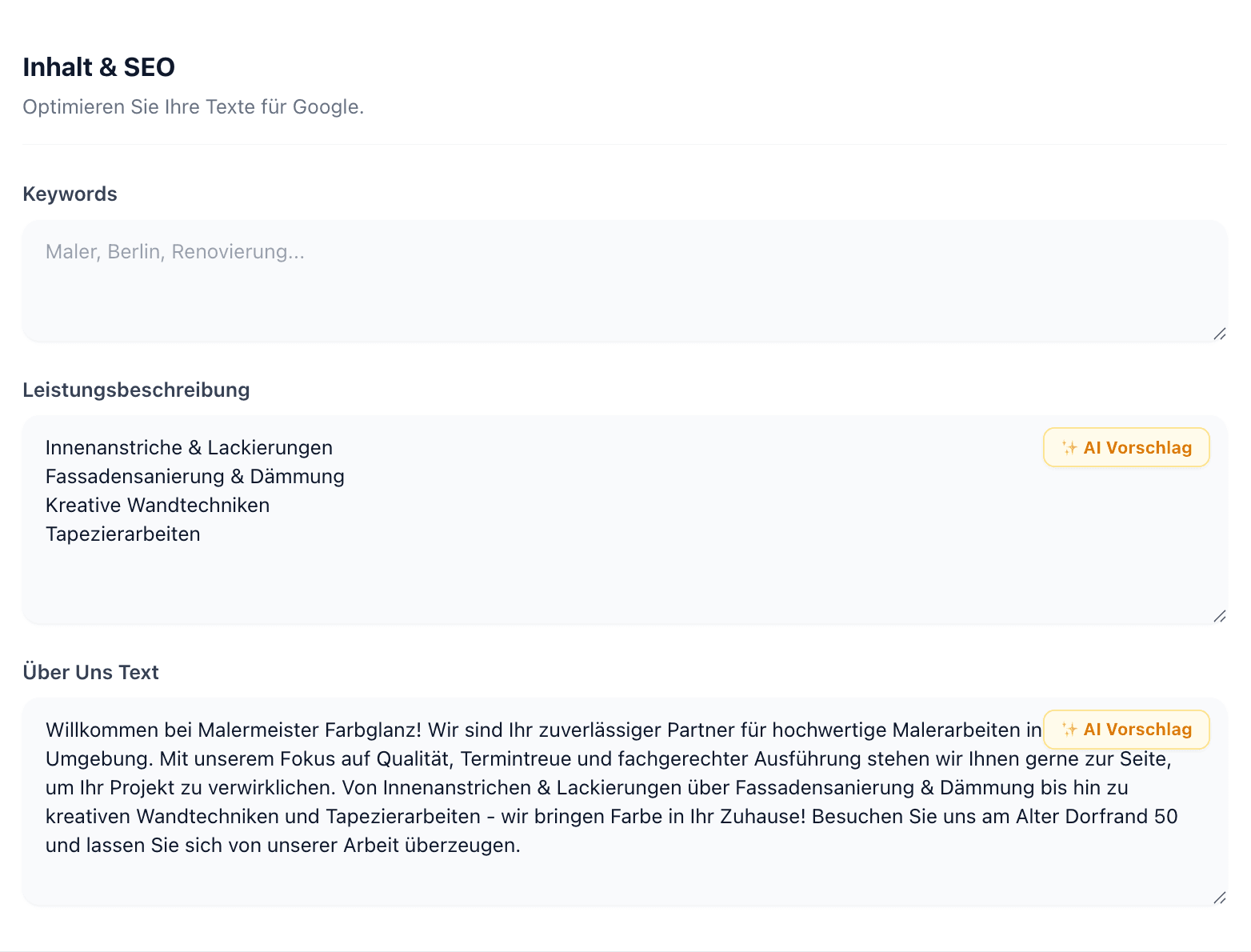This screenshot has height=952, width=1251.
Task: Select the line 'Tapezierarbeiten'
Action: [x=122, y=534]
